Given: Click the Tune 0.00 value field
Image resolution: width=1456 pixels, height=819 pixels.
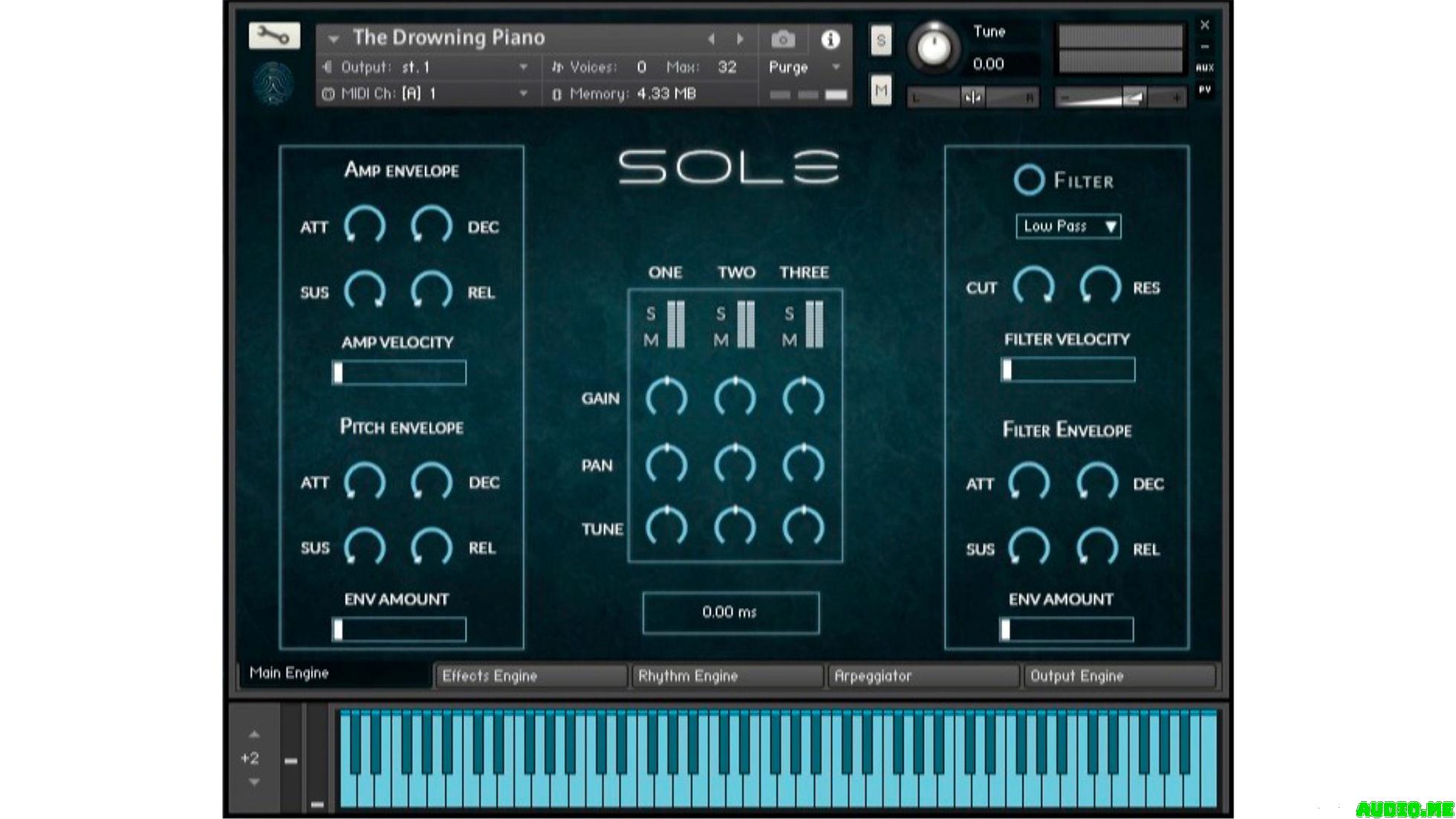Looking at the screenshot, I should coord(989,64).
